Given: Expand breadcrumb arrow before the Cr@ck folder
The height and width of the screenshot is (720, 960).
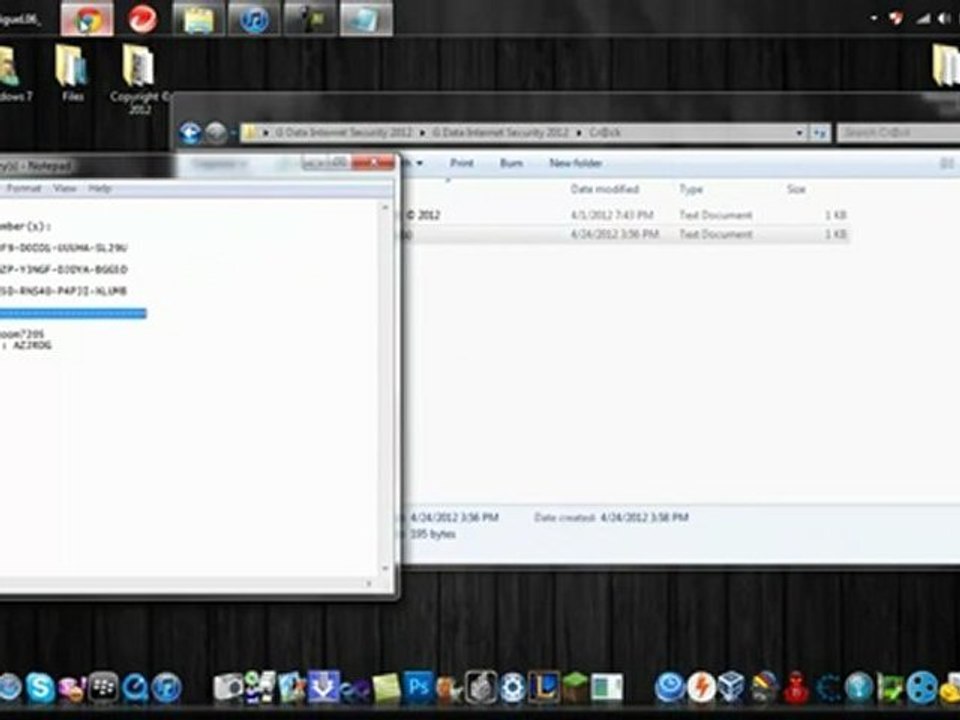Looking at the screenshot, I should click(x=579, y=133).
